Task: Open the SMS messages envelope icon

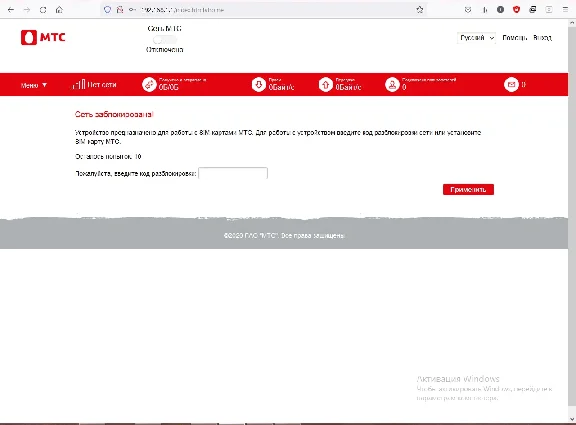Action: point(511,84)
